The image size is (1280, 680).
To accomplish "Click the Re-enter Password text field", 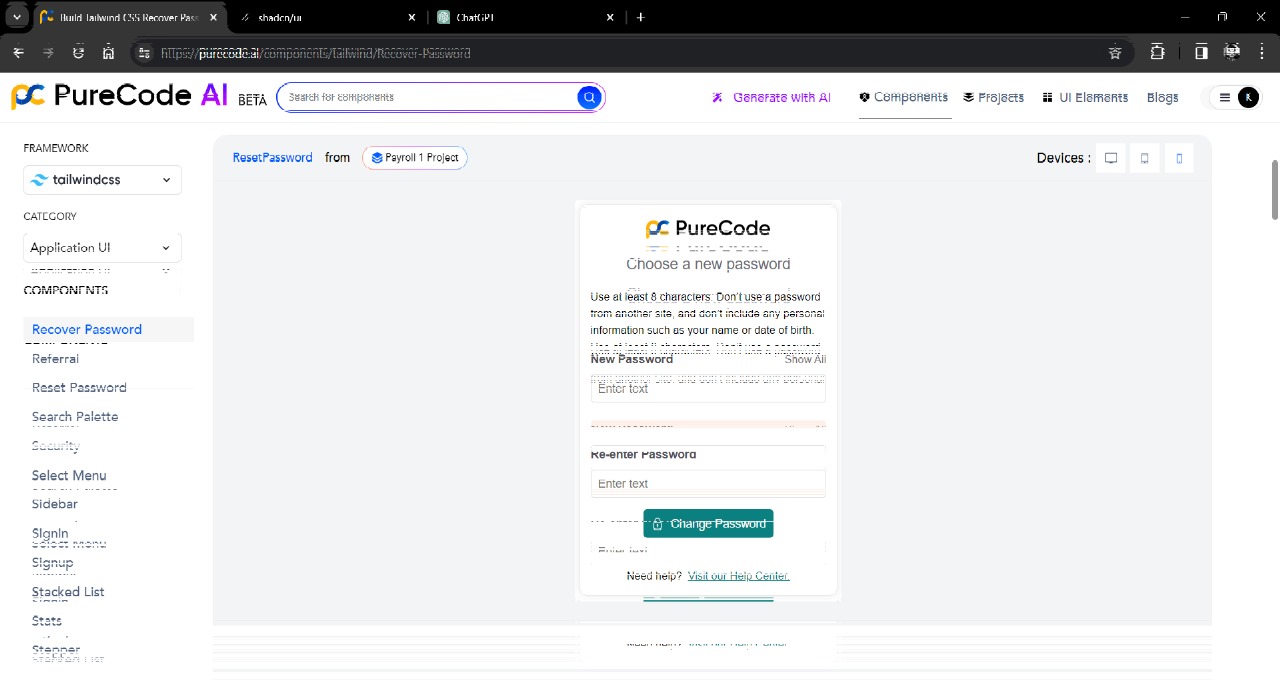I will [x=708, y=484].
